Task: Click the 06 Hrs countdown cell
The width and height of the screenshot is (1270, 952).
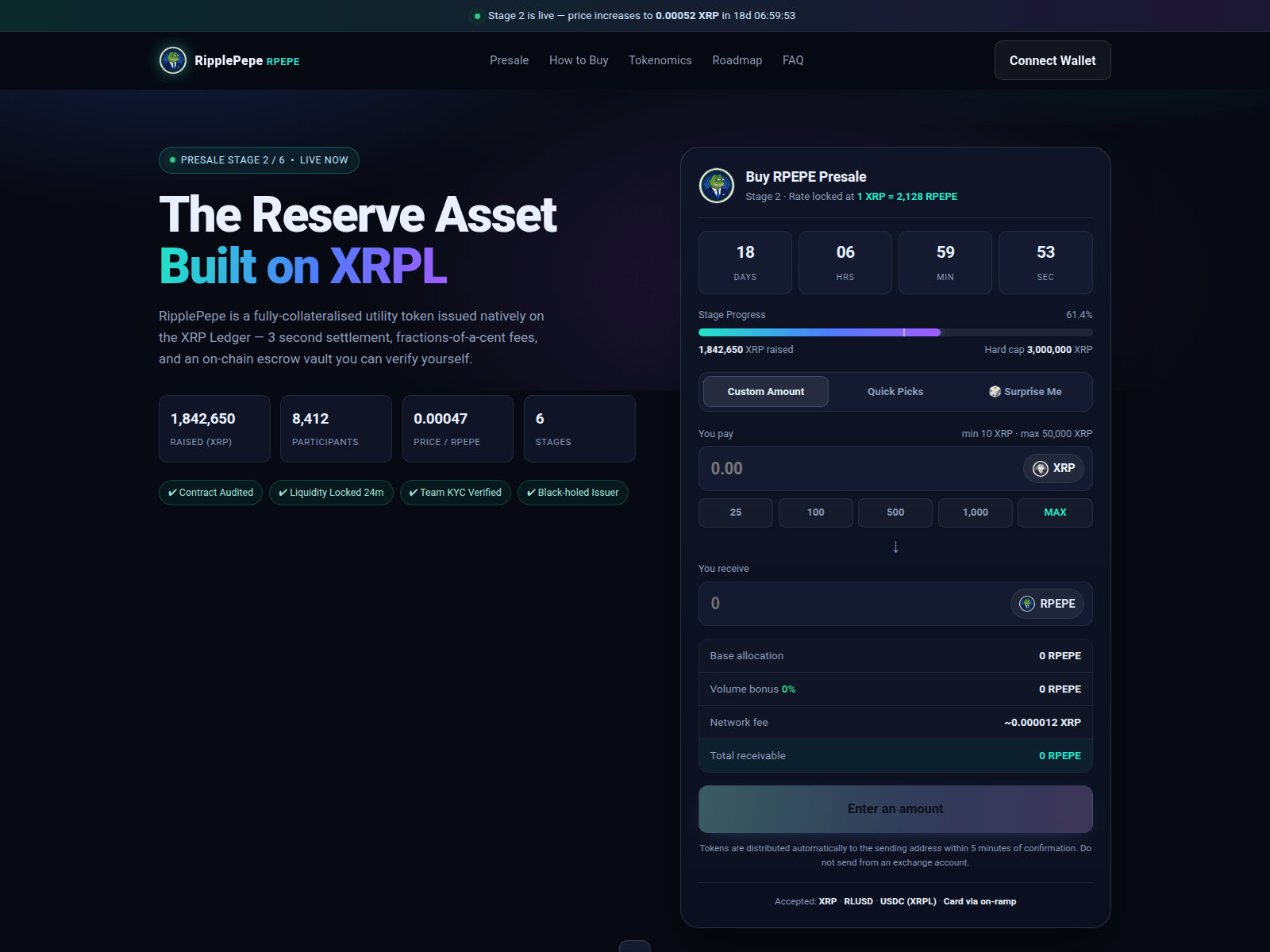Action: (x=845, y=263)
